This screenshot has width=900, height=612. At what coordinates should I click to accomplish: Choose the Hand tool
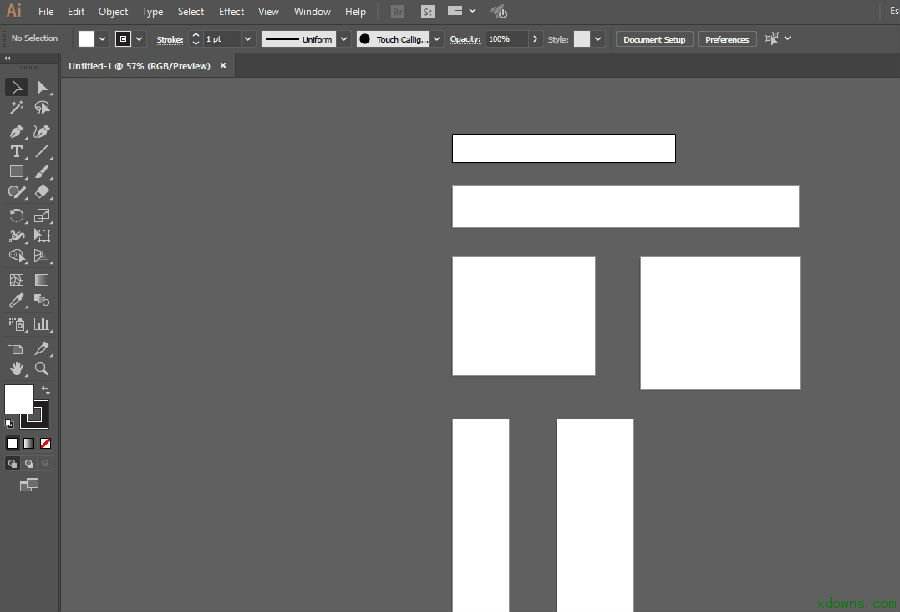pyautogui.click(x=17, y=368)
